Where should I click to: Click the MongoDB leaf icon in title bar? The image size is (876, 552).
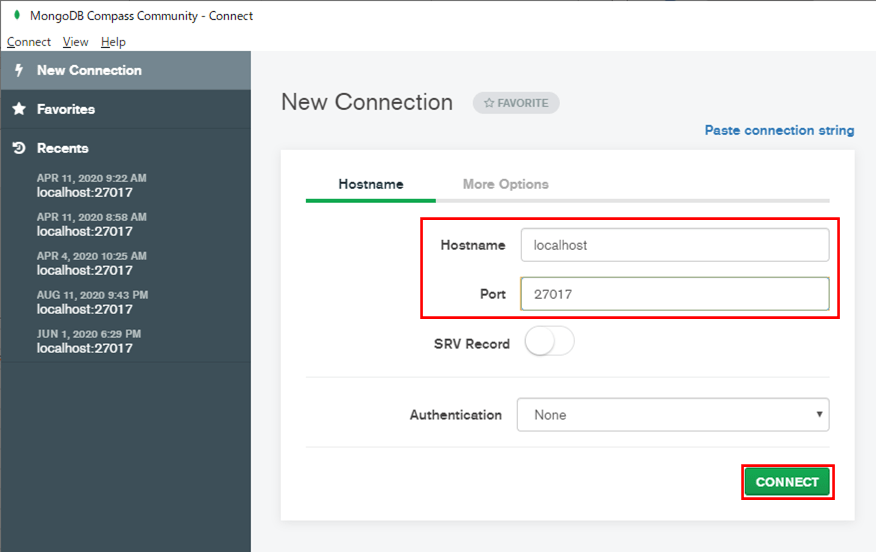pos(17,15)
